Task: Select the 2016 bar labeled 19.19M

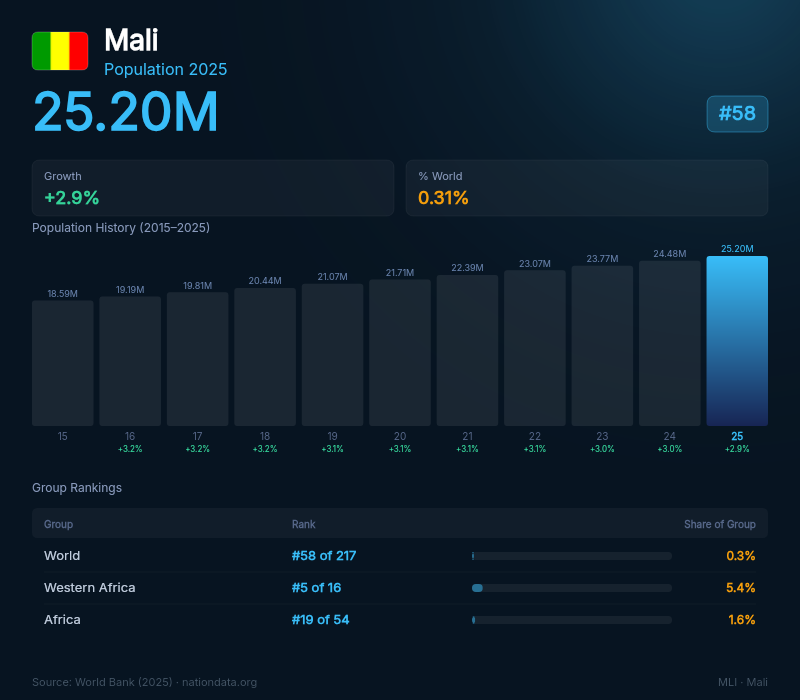Action: (x=130, y=361)
